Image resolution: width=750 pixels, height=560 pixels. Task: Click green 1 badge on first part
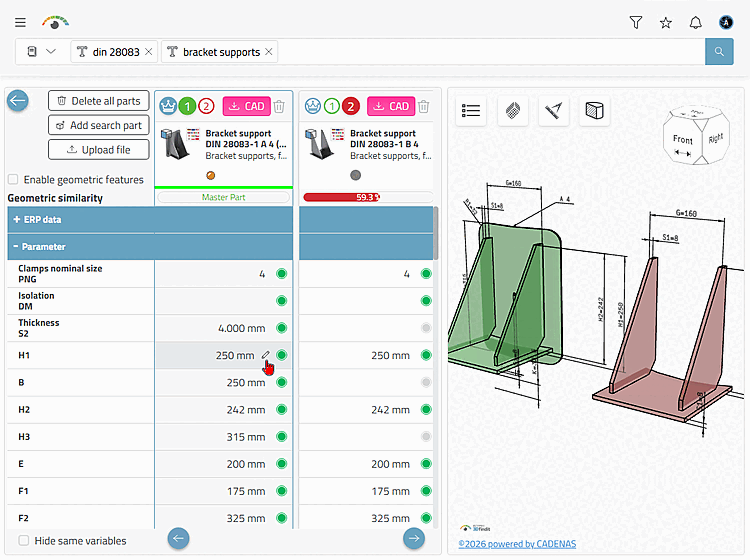coord(188,106)
